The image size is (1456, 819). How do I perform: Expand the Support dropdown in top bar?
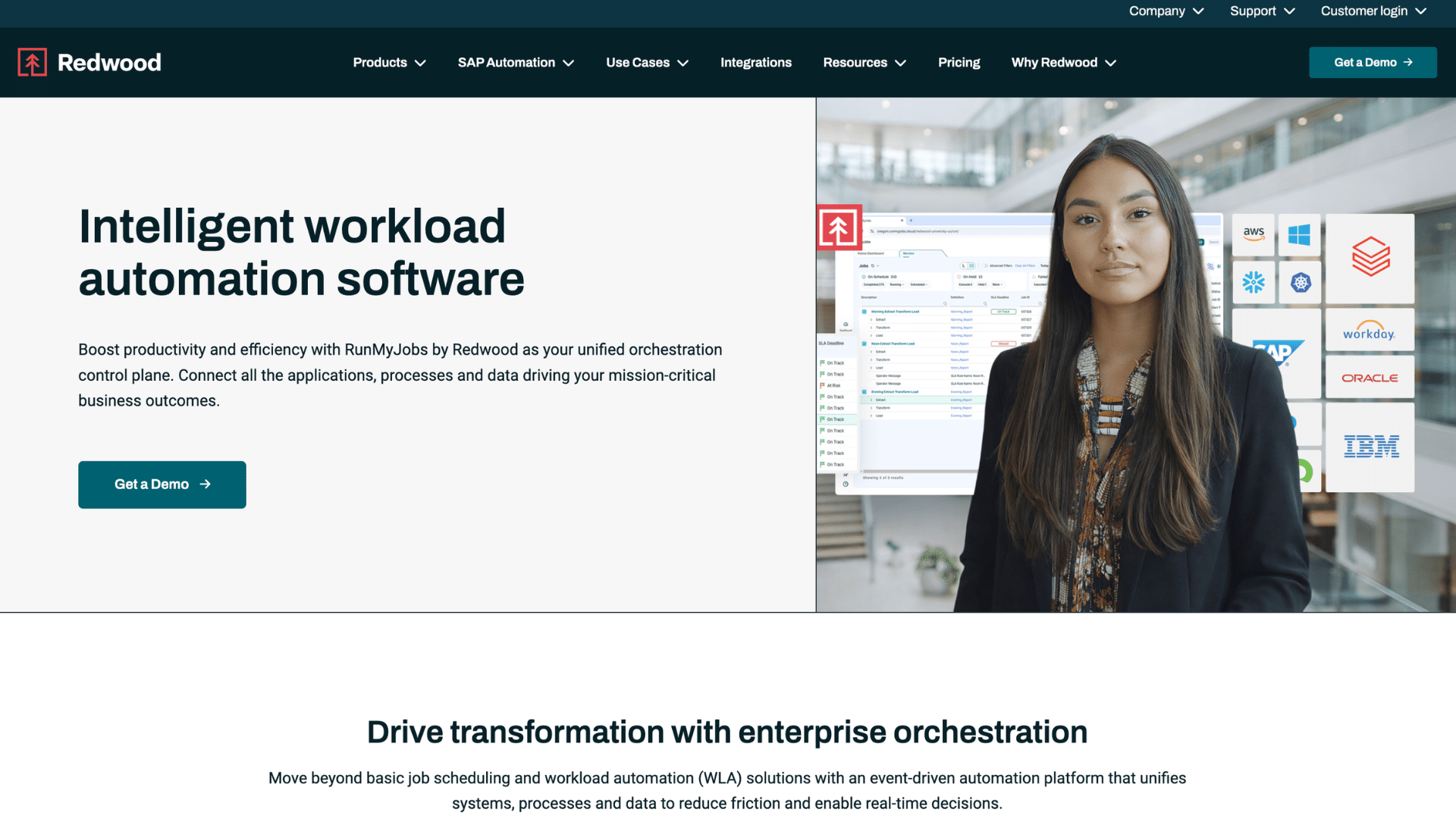coord(1262,11)
